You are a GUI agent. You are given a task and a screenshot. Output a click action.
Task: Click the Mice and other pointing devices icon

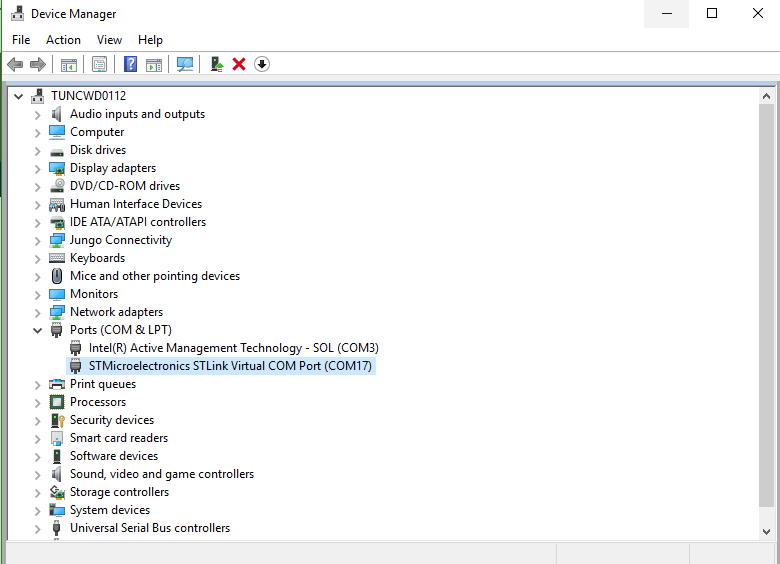(57, 276)
